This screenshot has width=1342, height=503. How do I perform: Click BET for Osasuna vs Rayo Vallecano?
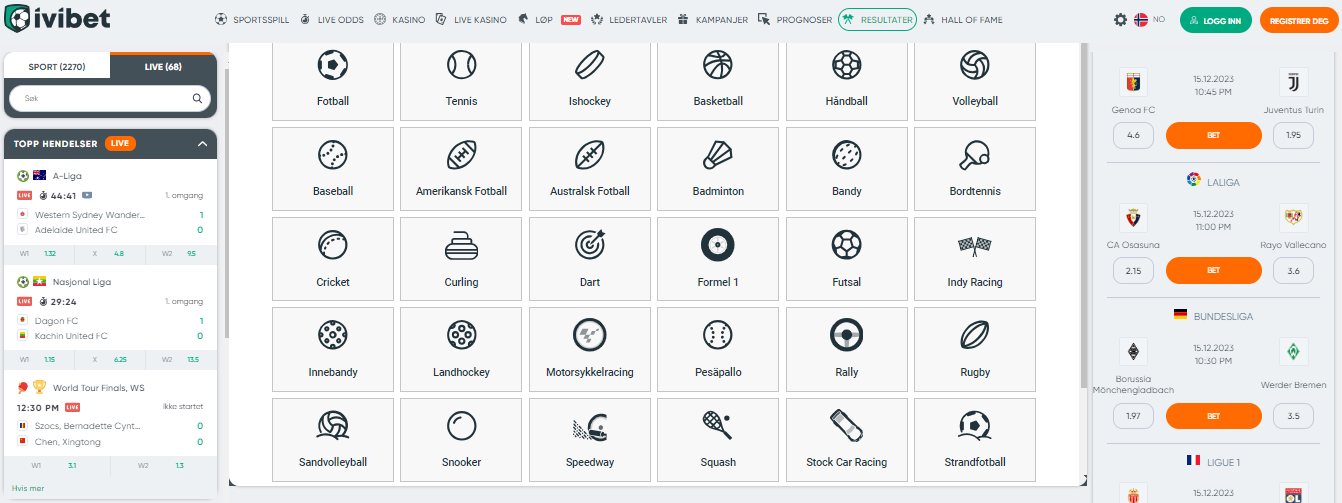[1214, 270]
